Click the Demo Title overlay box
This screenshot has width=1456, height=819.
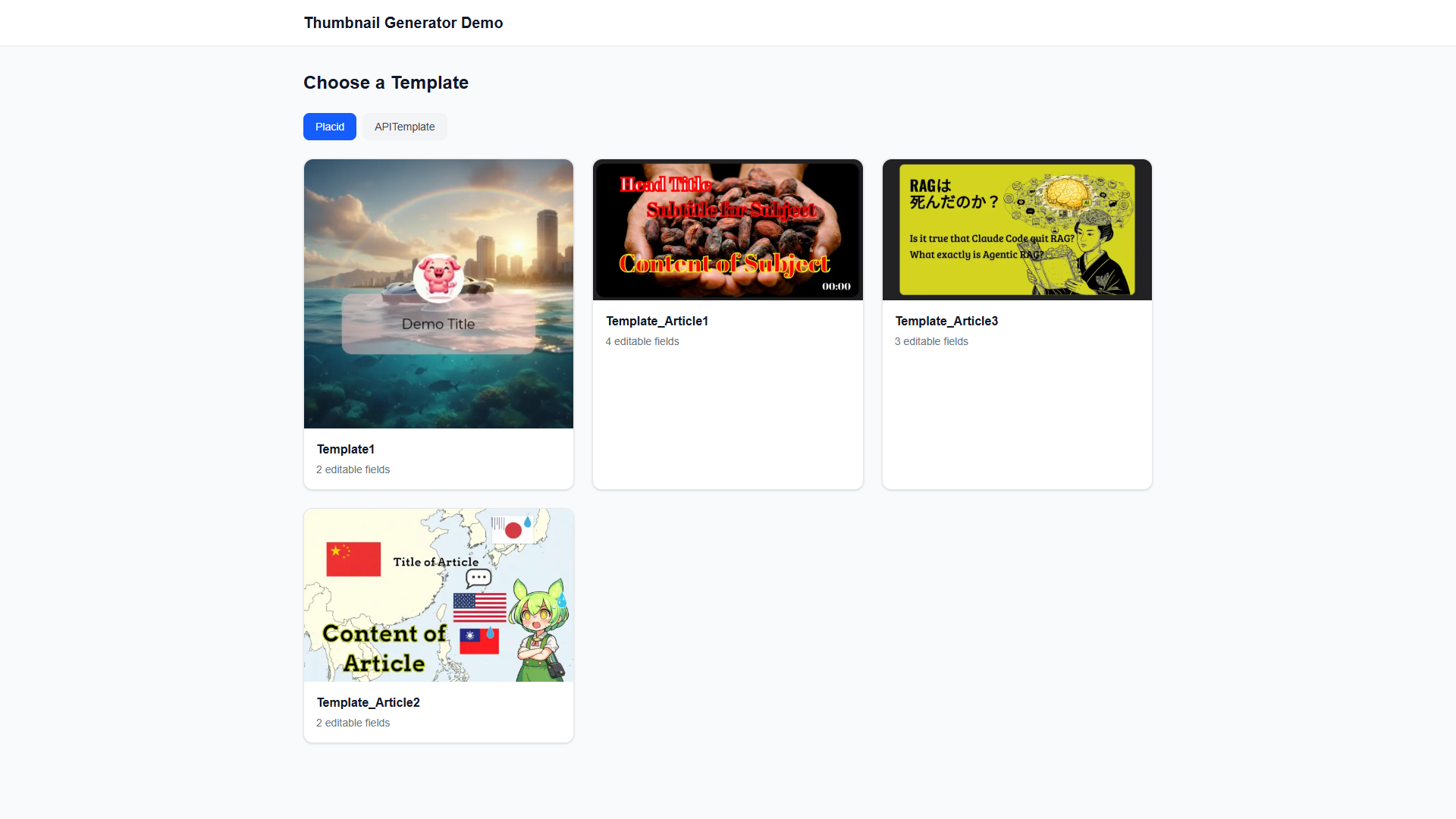click(438, 324)
